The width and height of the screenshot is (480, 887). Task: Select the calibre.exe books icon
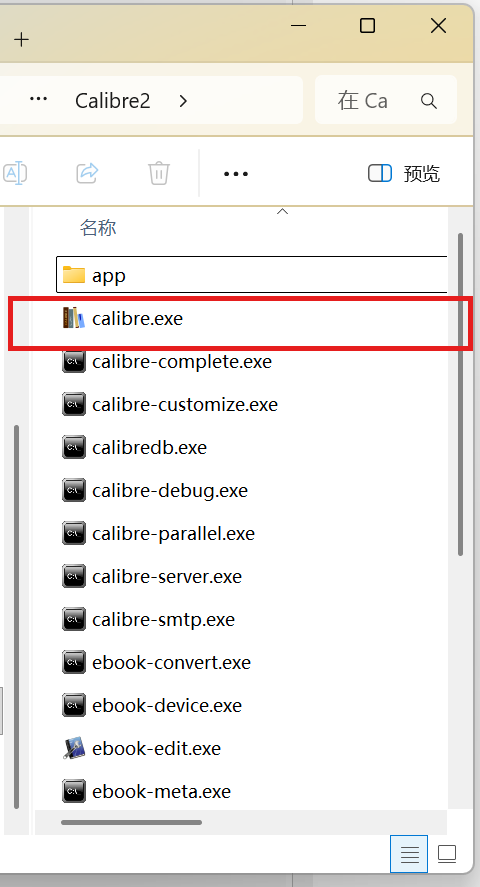(73, 318)
